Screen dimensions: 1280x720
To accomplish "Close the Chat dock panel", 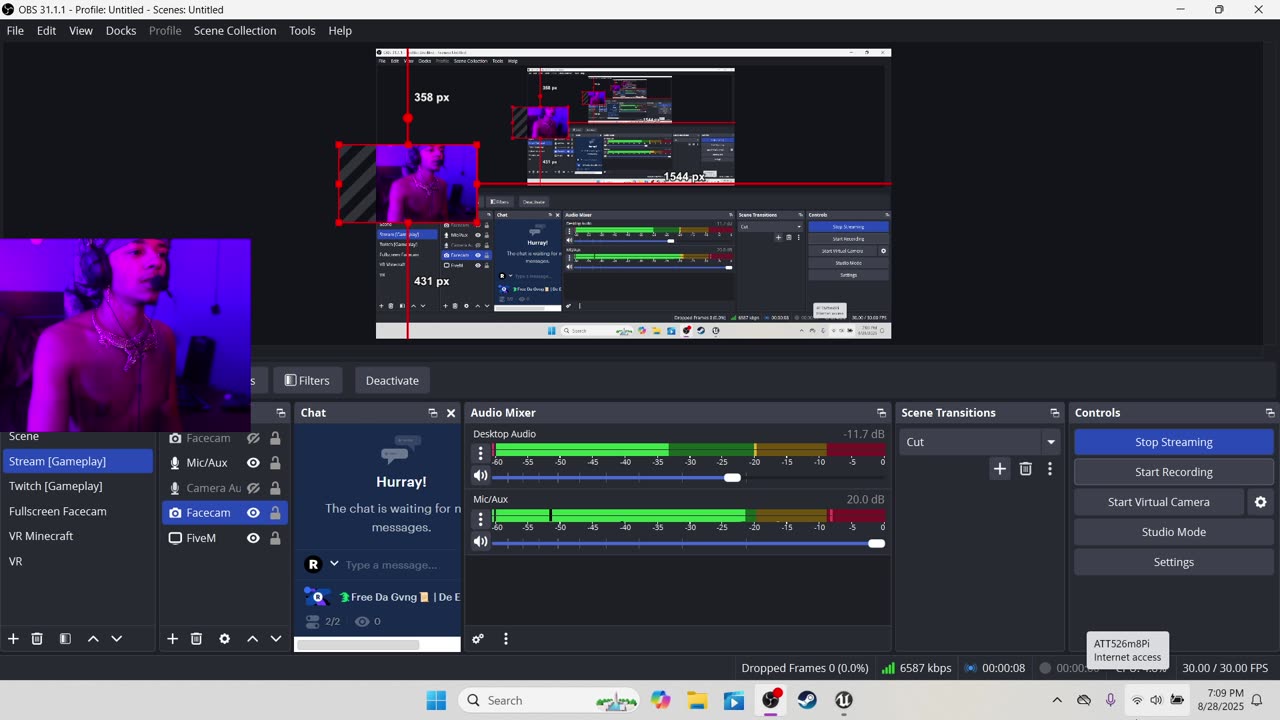I will [x=451, y=413].
